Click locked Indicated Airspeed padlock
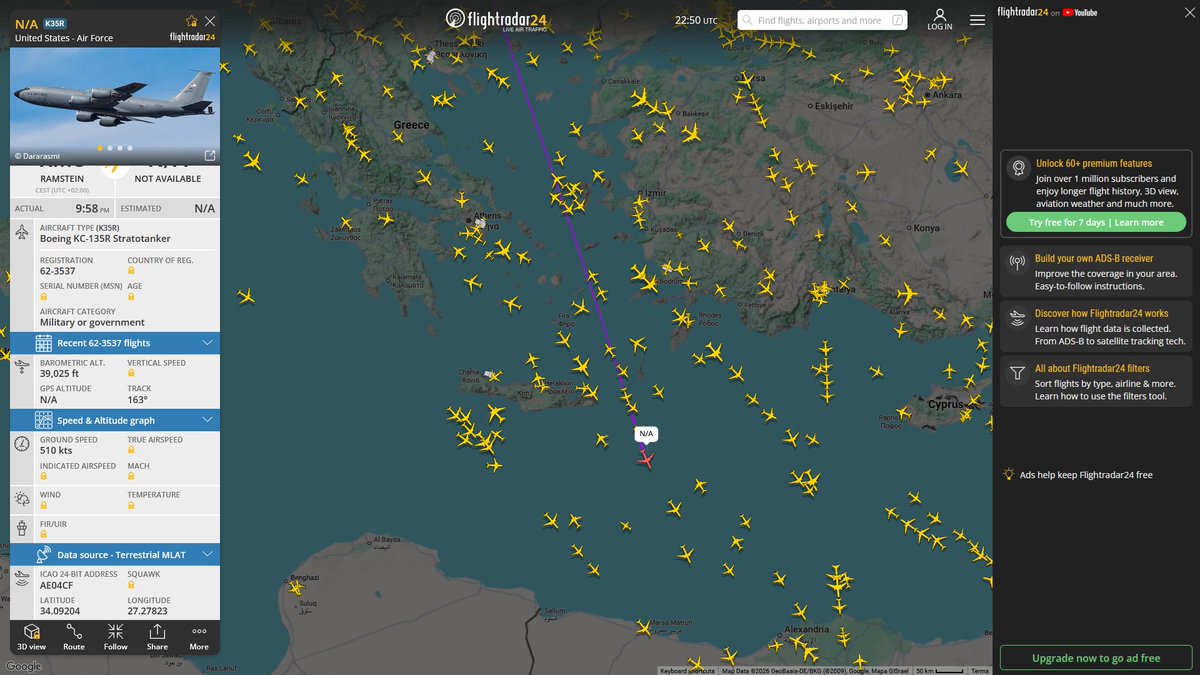 click(44, 477)
